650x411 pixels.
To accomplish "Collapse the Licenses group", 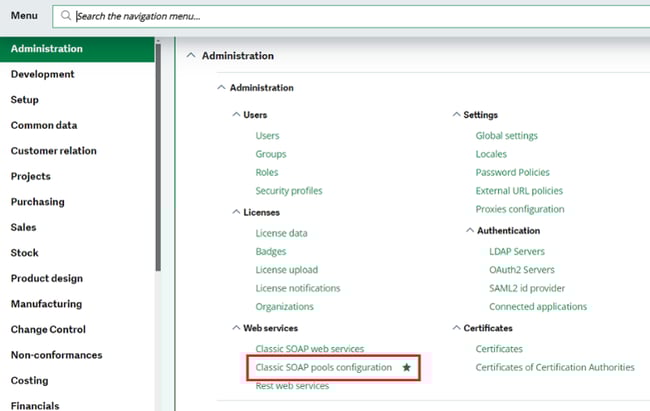I will tap(235, 212).
